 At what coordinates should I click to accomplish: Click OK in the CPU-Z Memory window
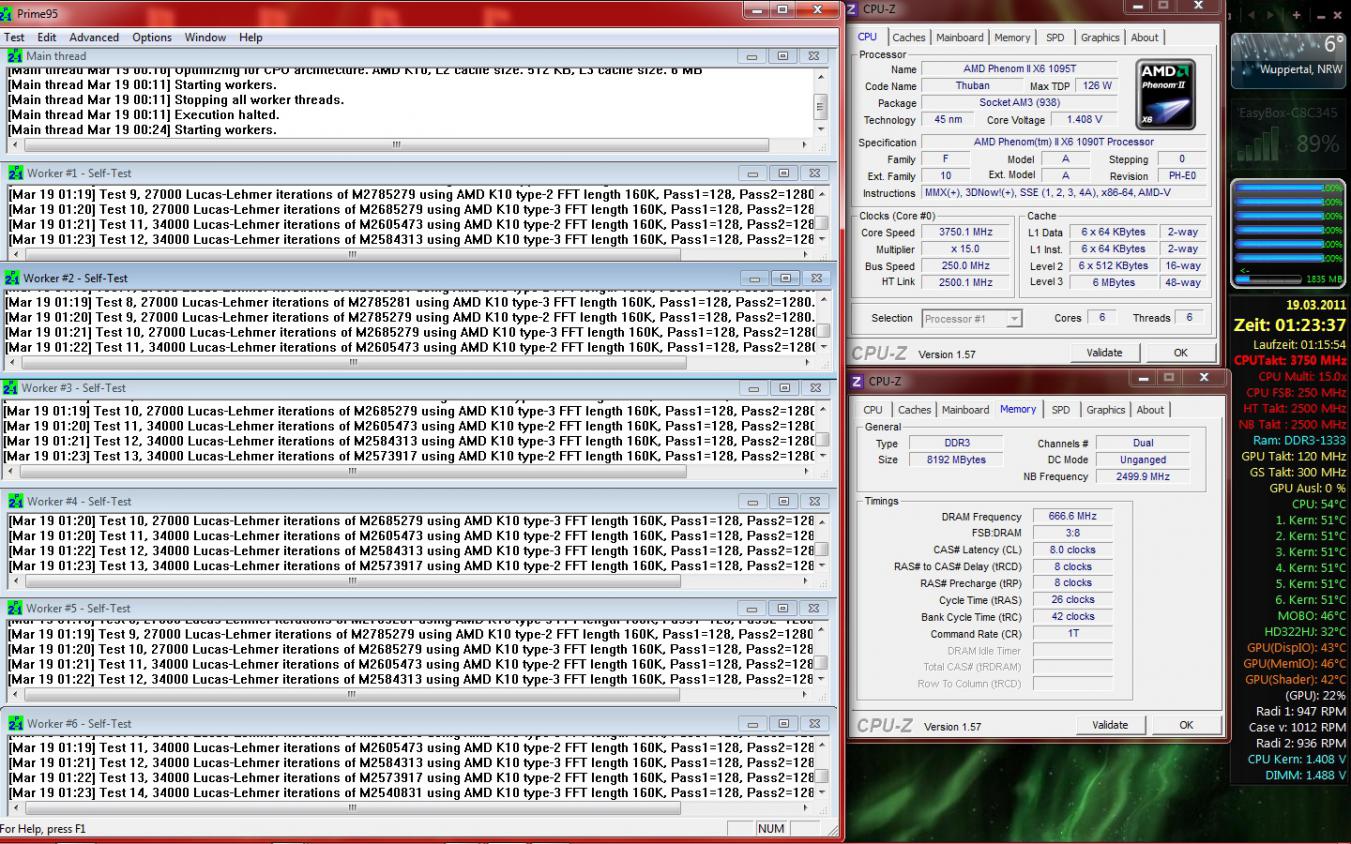tap(1186, 725)
